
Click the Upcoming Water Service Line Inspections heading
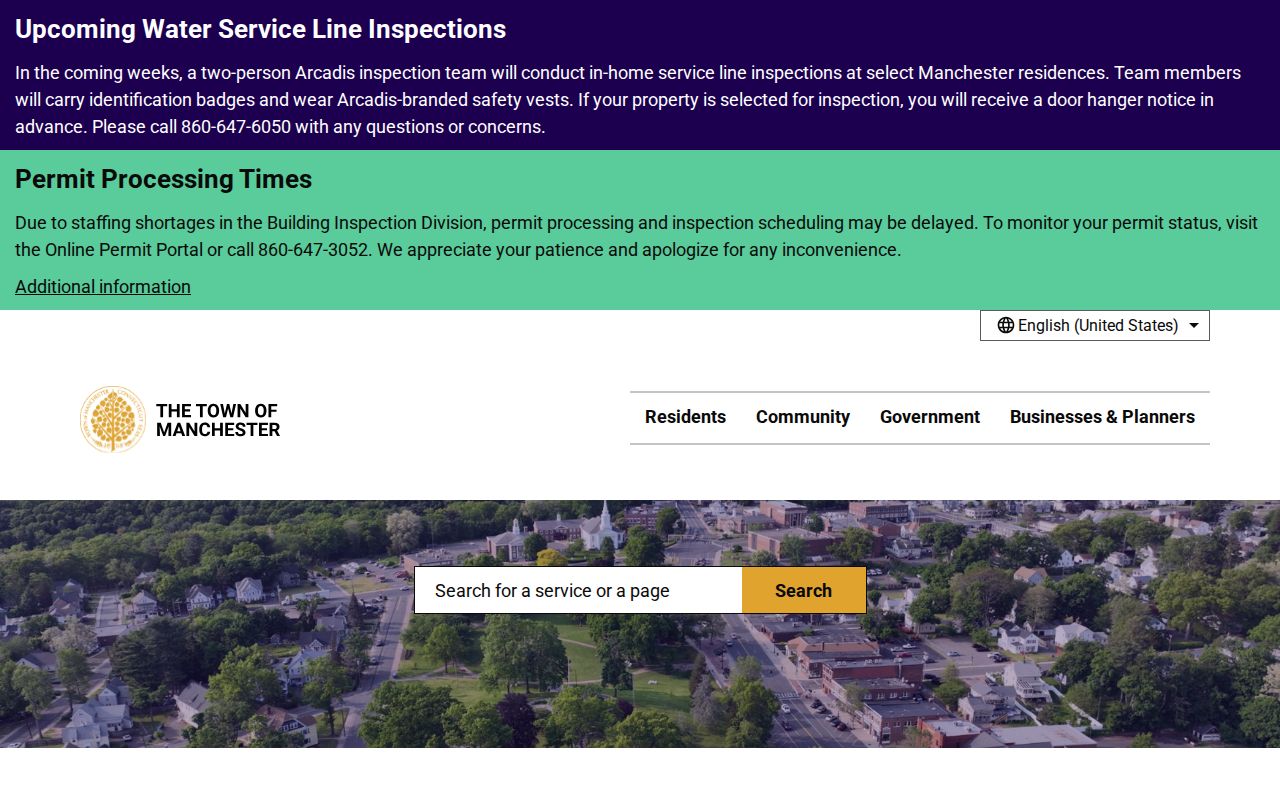[x=260, y=29]
